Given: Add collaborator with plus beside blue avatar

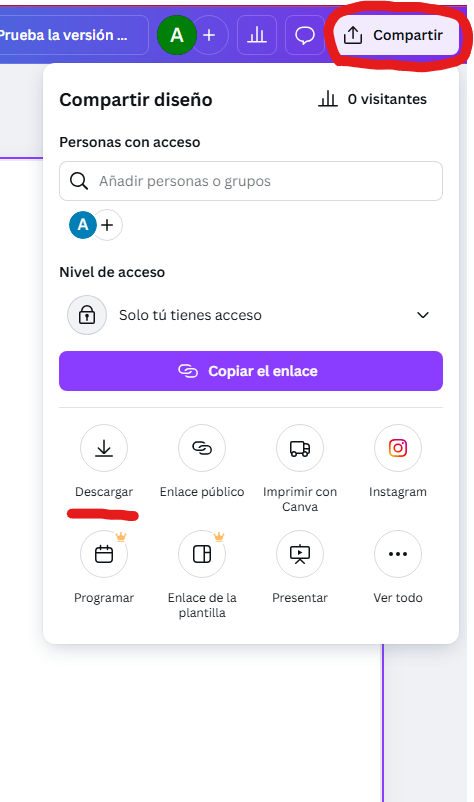Looking at the screenshot, I should (108, 225).
